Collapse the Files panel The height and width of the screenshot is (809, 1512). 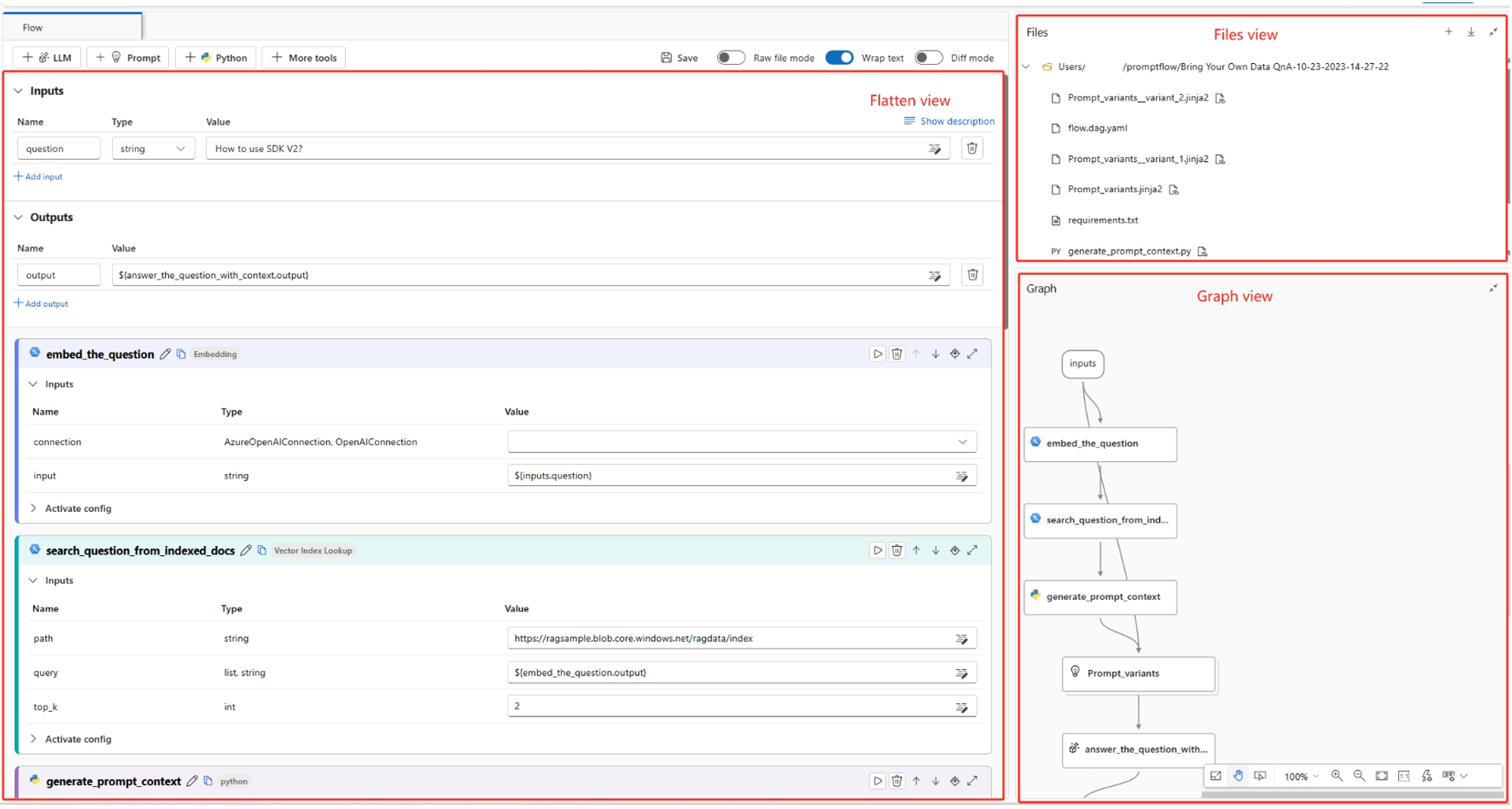pyautogui.click(x=1493, y=32)
